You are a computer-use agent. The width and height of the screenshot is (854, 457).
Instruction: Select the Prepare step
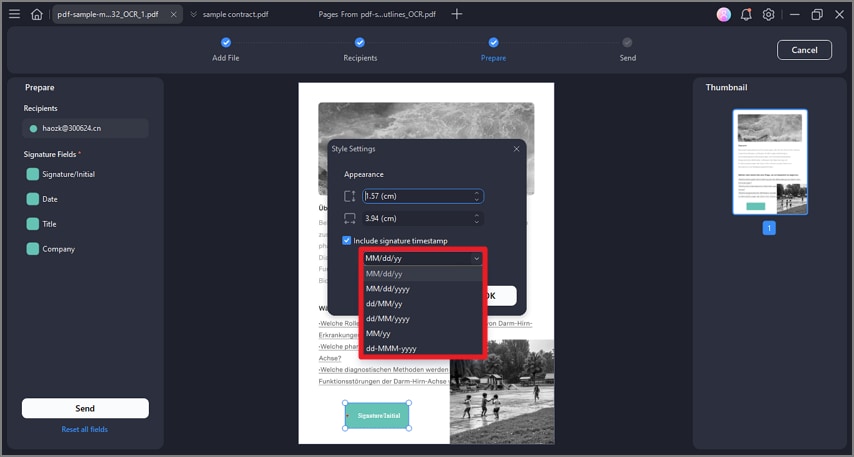click(493, 50)
